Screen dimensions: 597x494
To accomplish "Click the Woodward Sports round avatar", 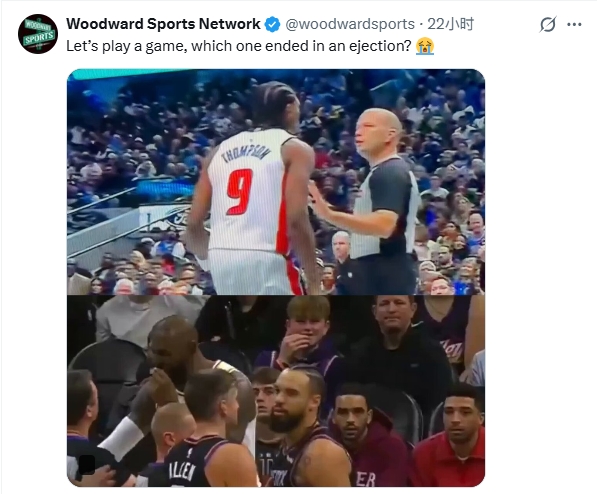I will click(38, 34).
